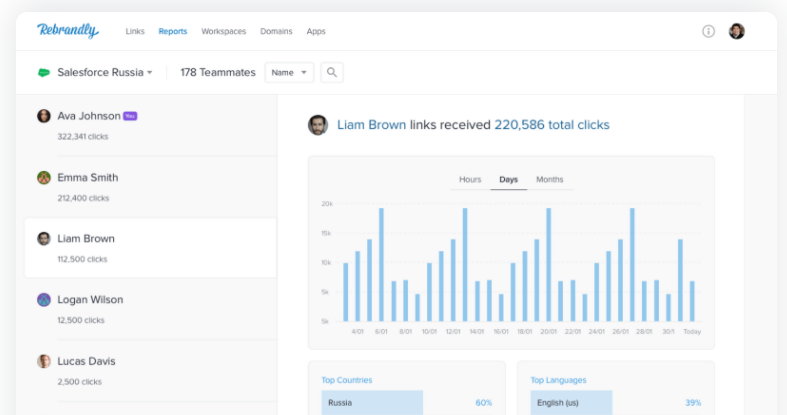Click the 220,586 total clicks link

(552, 125)
